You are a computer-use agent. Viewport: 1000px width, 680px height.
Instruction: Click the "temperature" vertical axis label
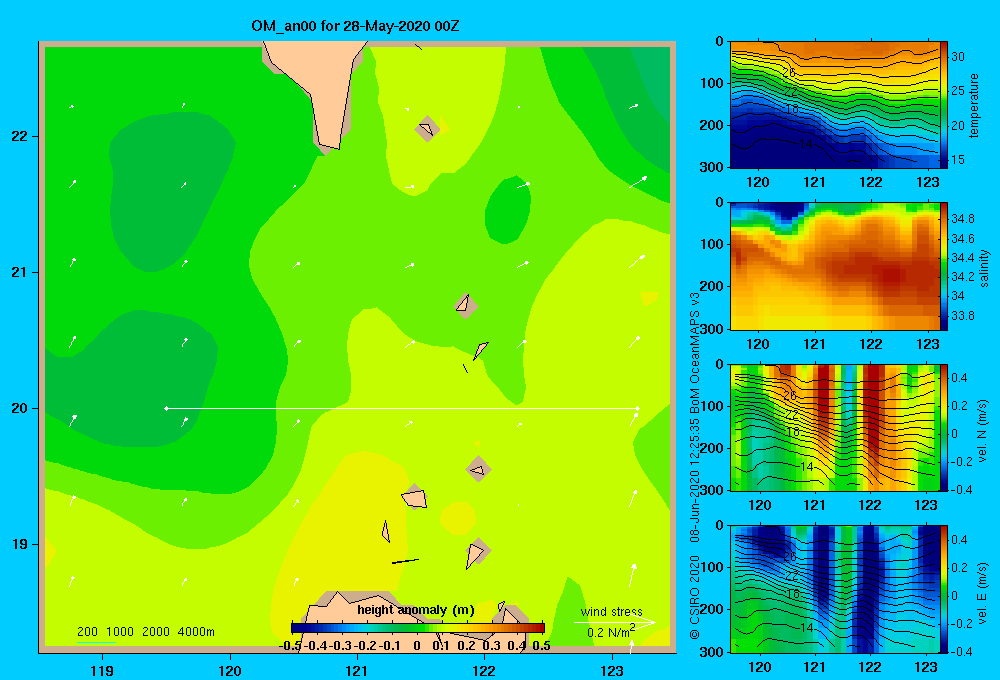pos(974,105)
